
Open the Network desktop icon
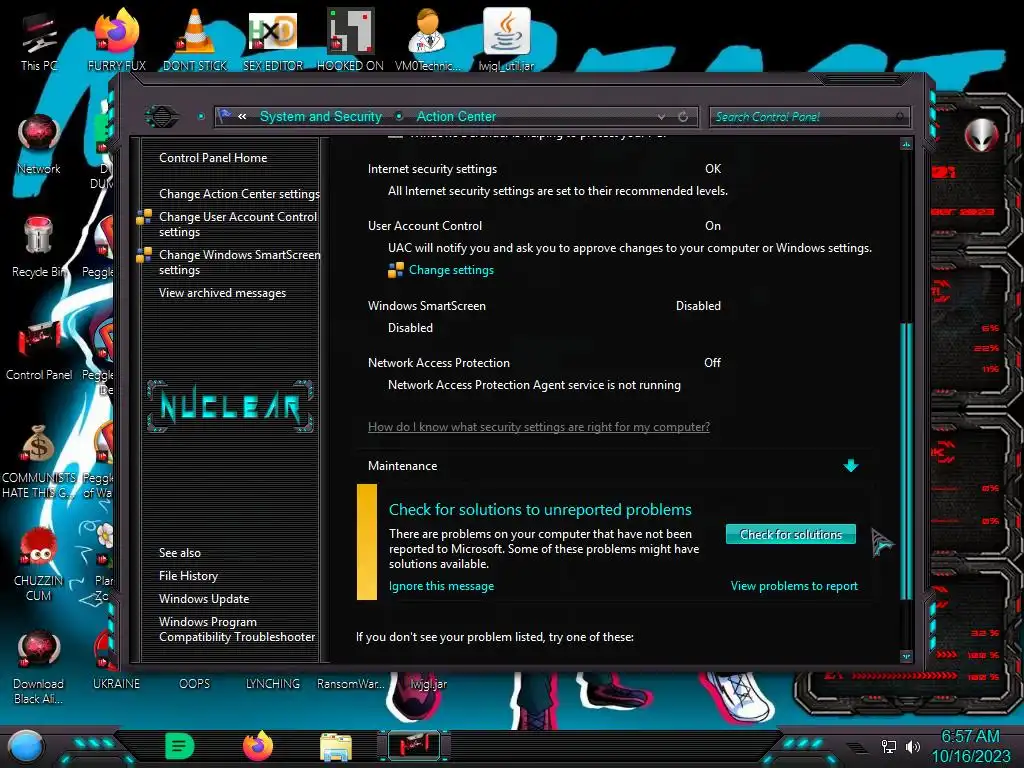(39, 145)
